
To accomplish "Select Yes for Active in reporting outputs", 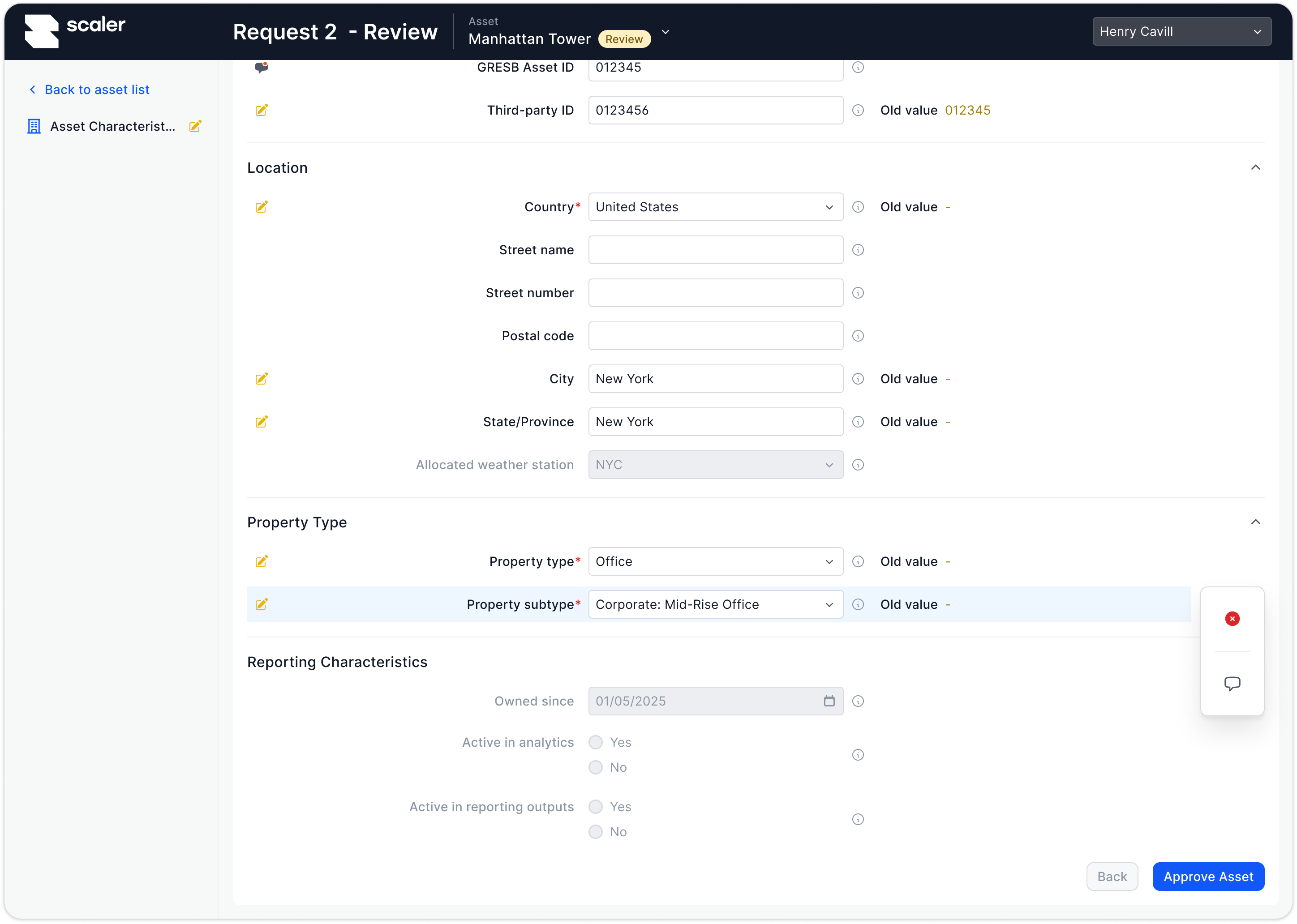I will [x=595, y=807].
